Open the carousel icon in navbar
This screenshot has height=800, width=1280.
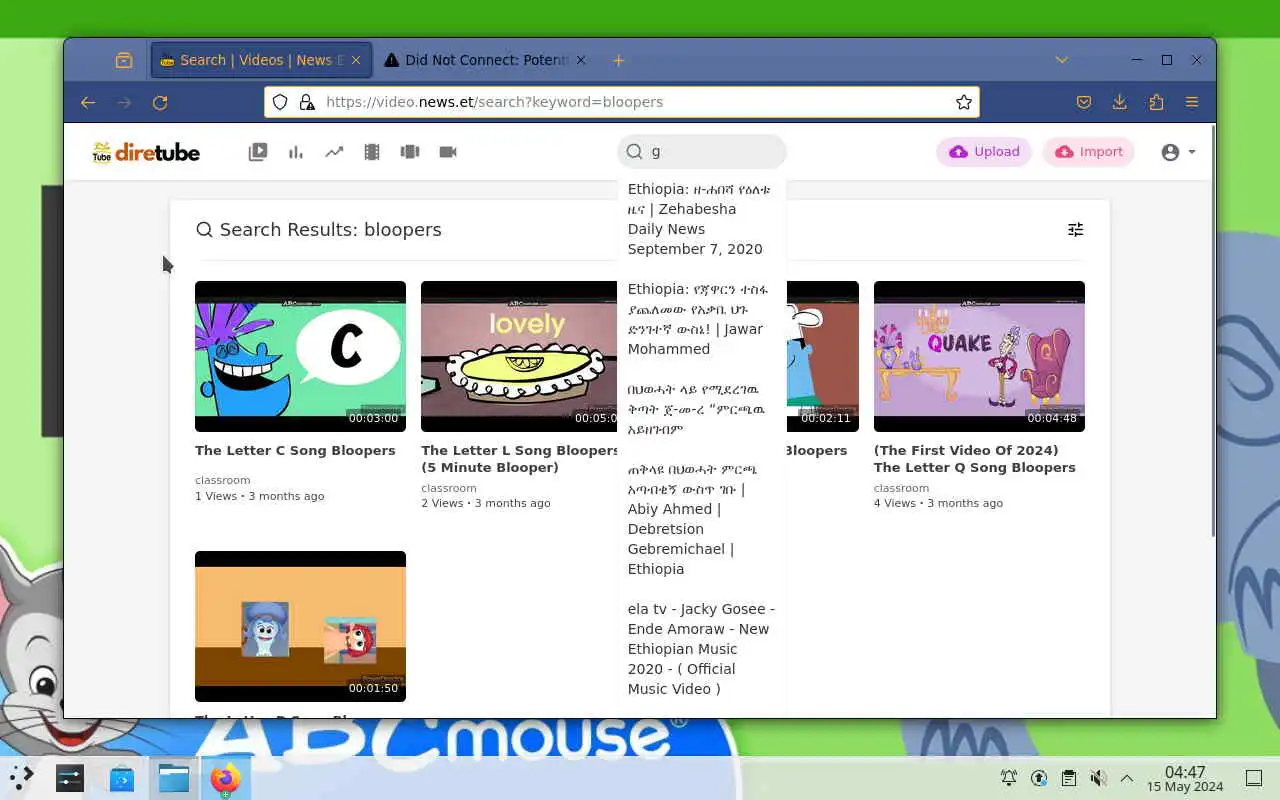tap(410, 152)
